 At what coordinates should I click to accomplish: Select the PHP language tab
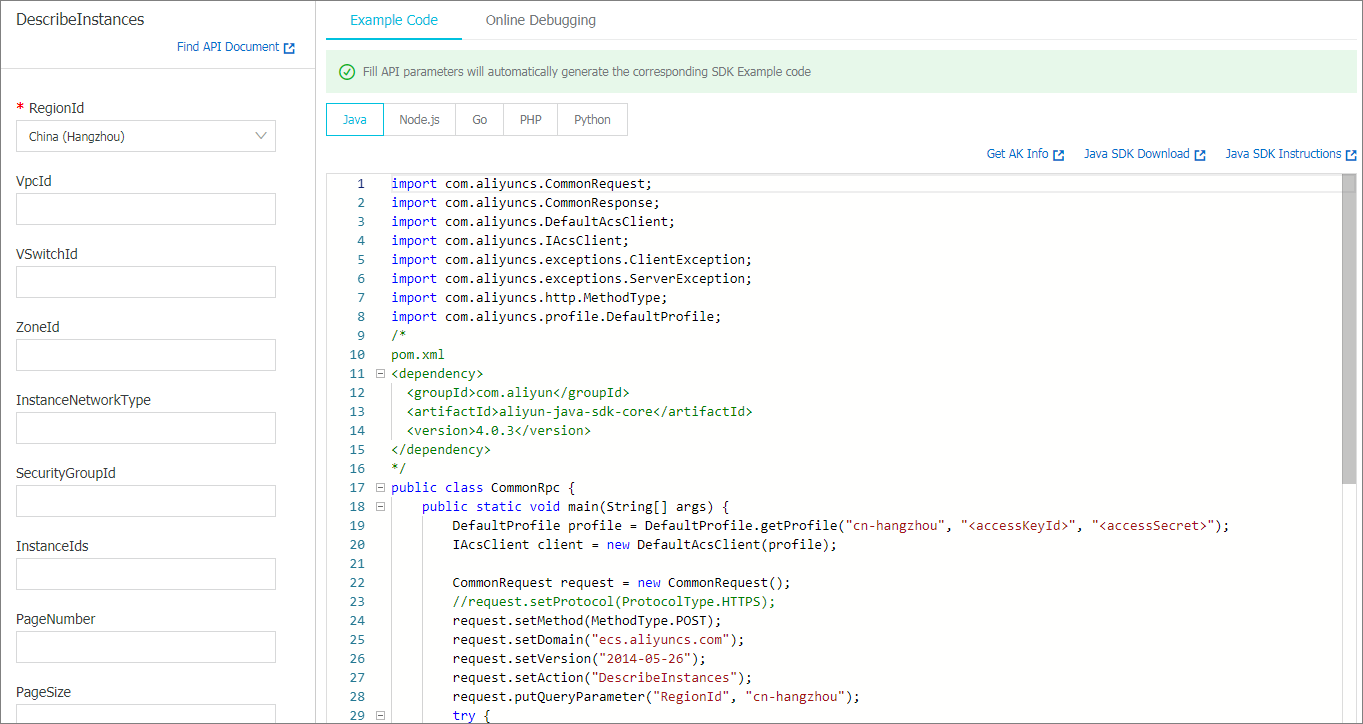[531, 119]
